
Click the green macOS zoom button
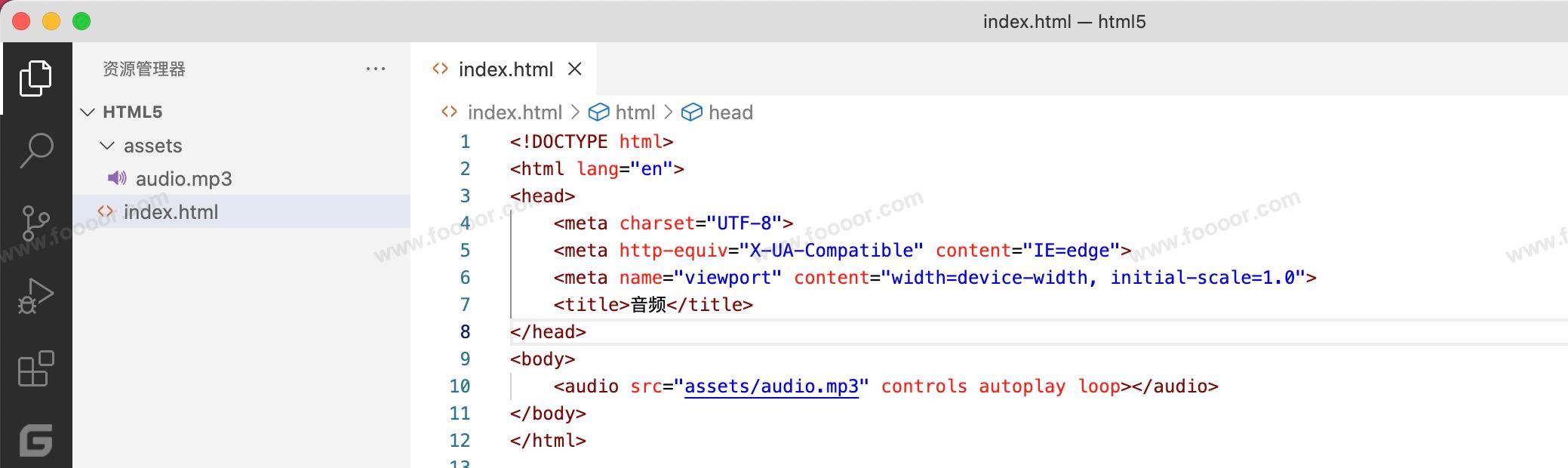[81, 21]
